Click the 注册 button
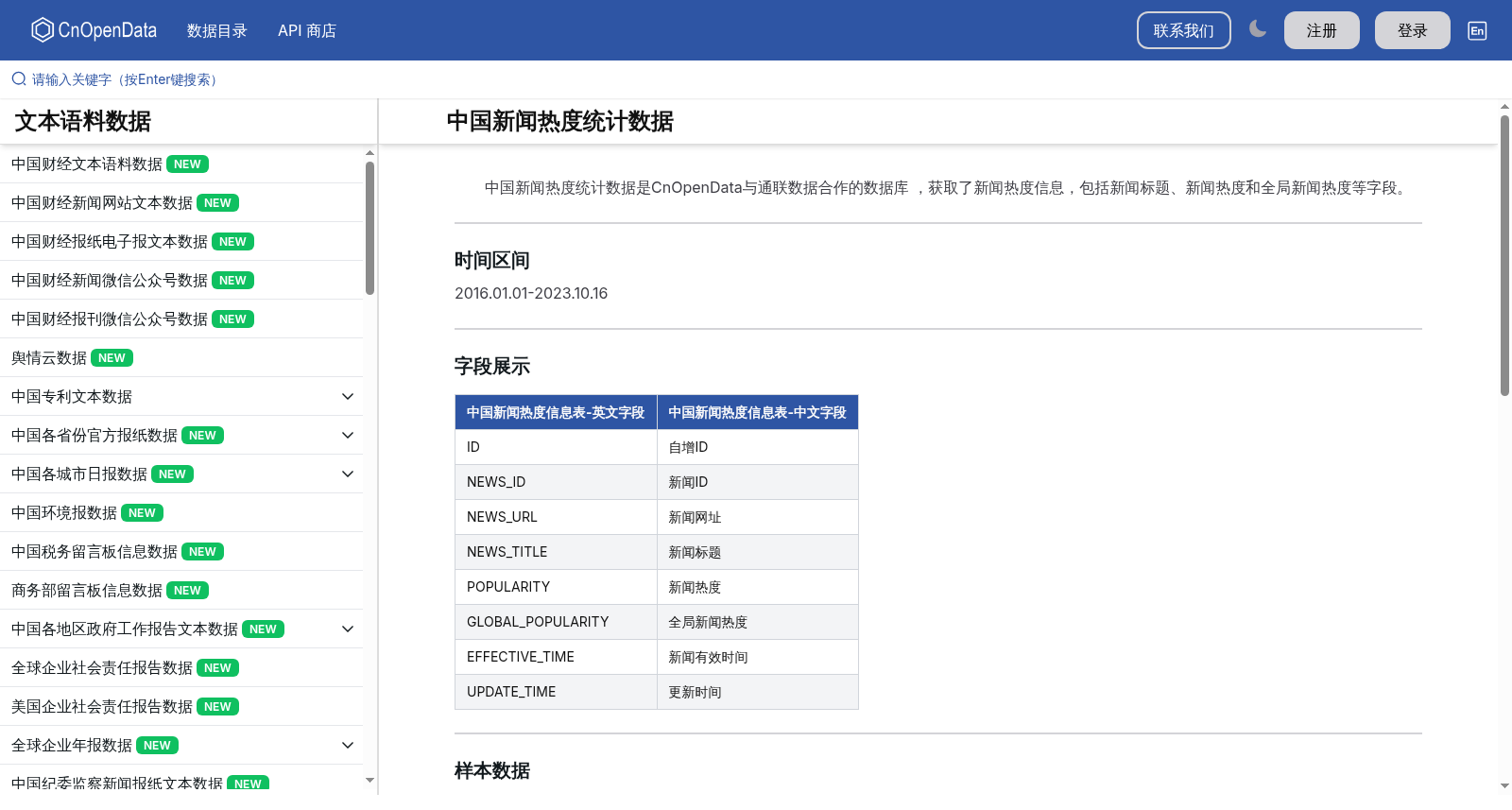This screenshot has height=810, width=1512. coord(1322,30)
